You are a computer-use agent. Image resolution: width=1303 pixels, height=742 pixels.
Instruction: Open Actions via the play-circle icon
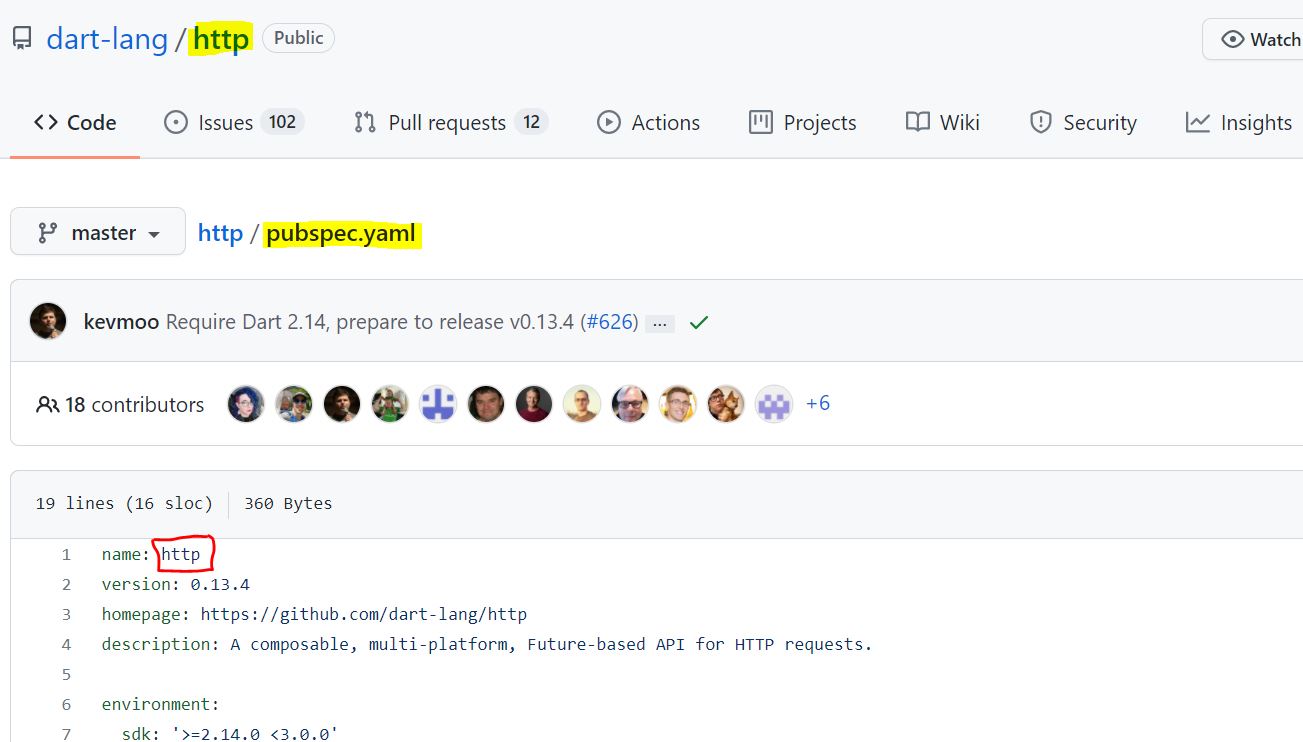point(610,122)
